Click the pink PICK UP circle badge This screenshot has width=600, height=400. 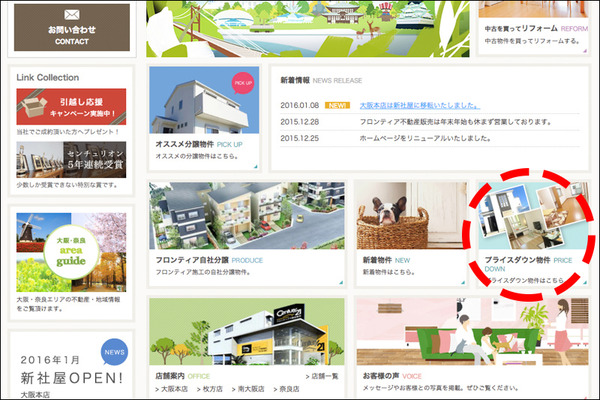pyautogui.click(x=243, y=82)
